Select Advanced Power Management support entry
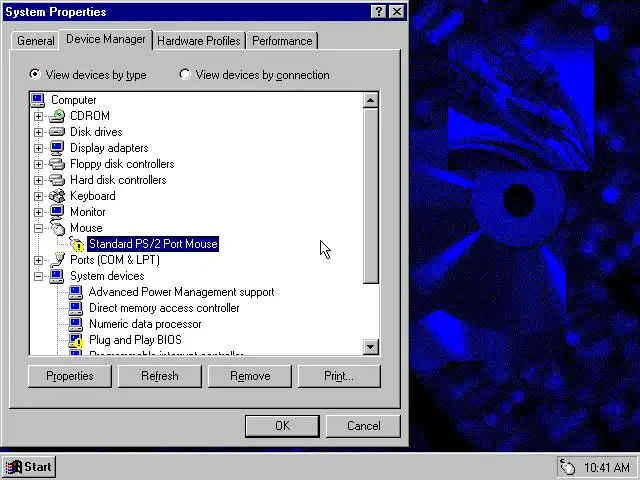 point(182,292)
